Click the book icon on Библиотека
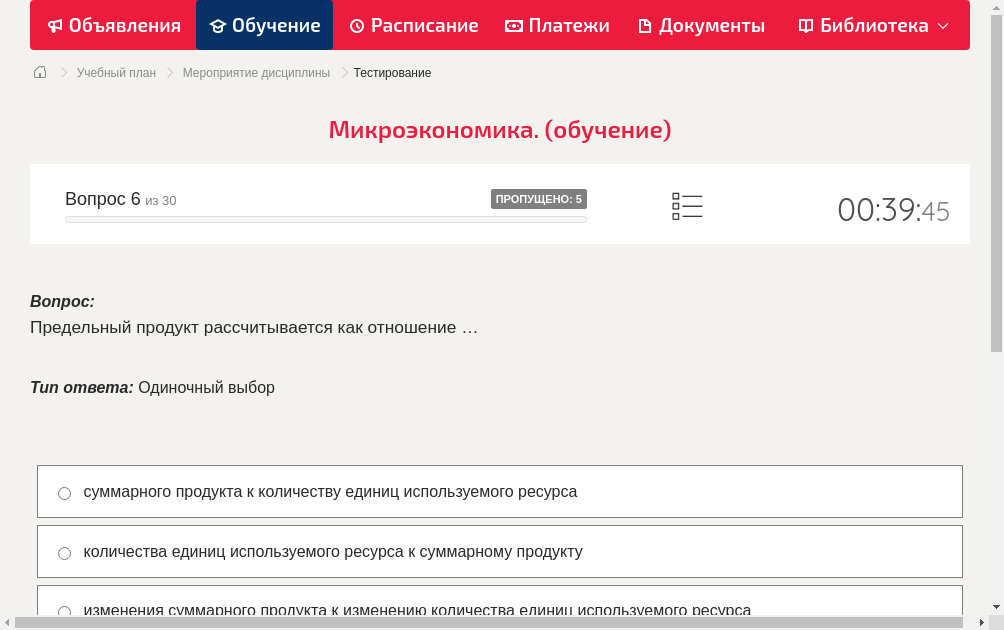The height and width of the screenshot is (630, 1004). point(804,25)
